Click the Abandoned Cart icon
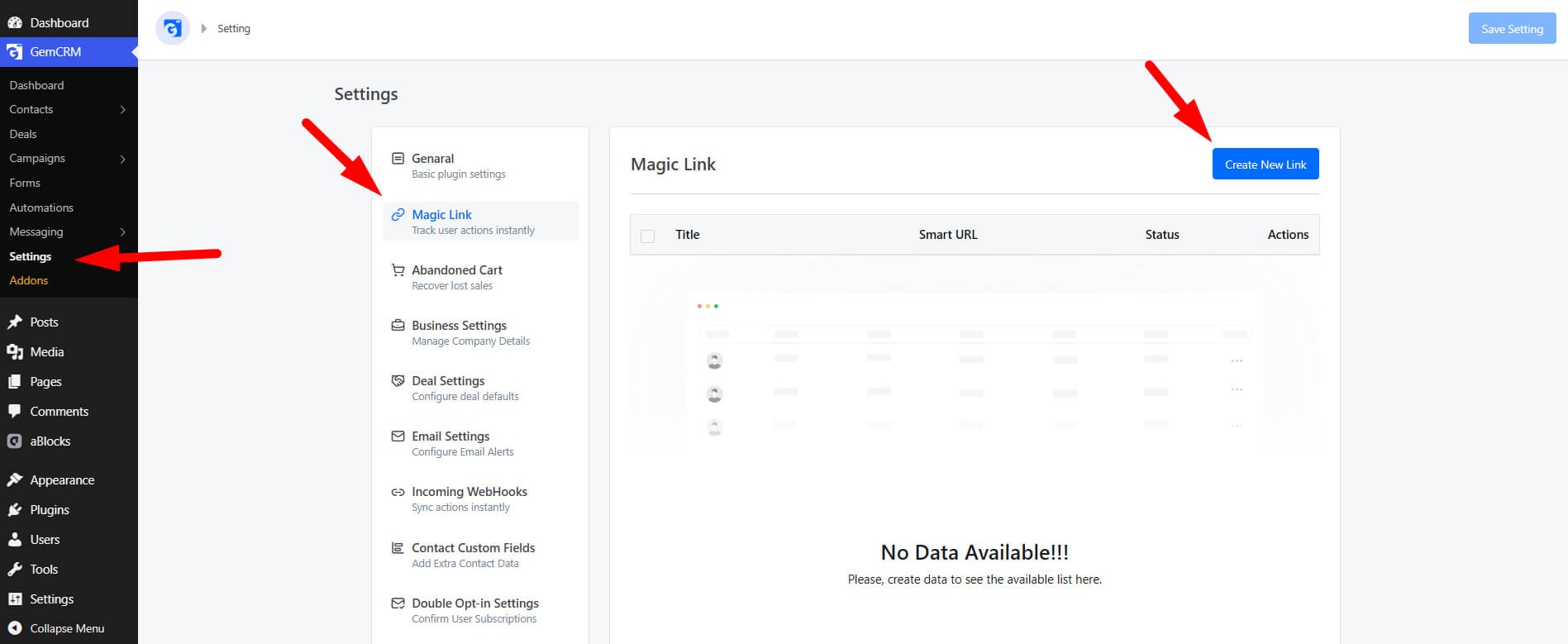 pos(398,270)
